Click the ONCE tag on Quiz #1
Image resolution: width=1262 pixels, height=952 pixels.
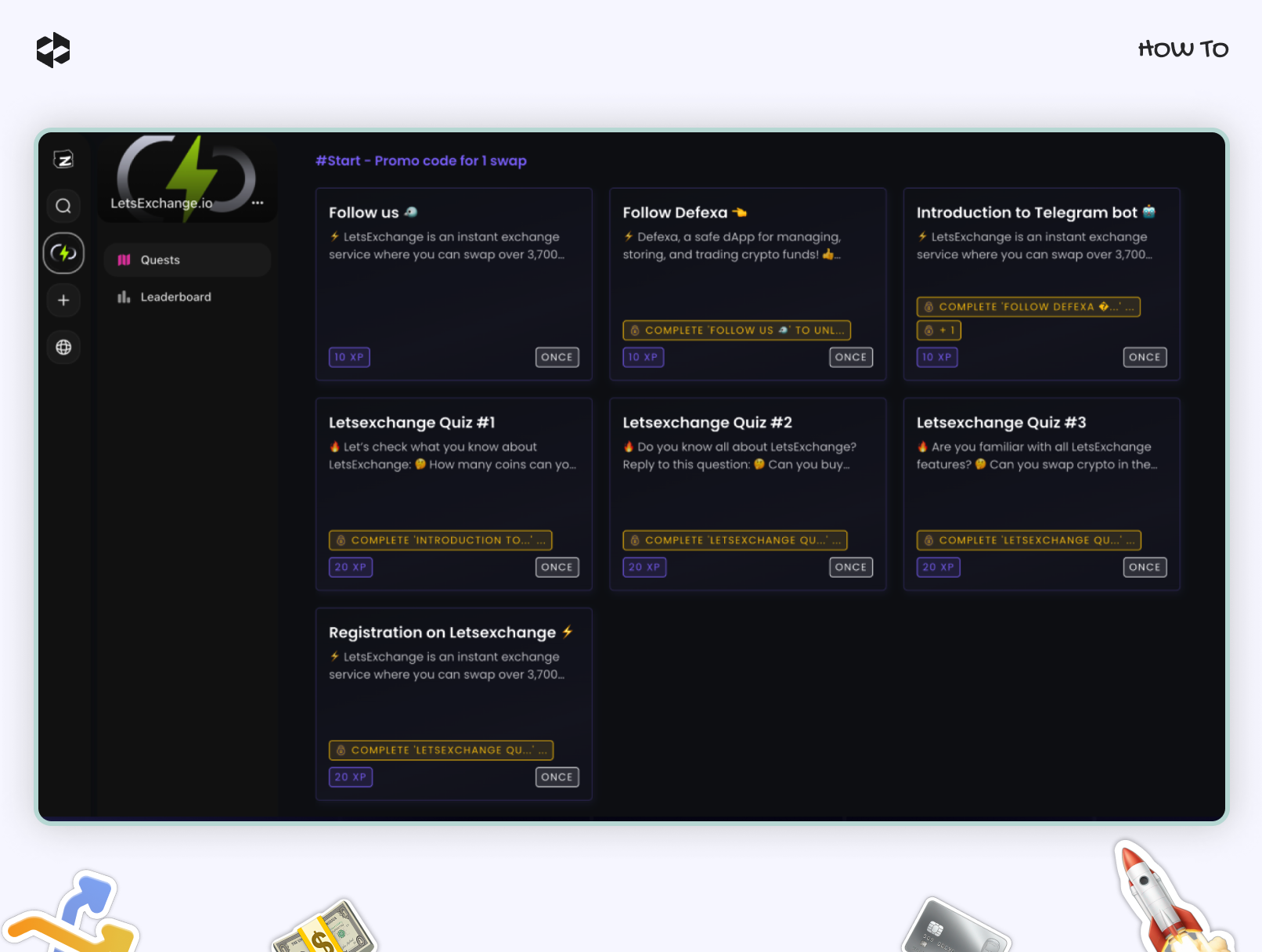(557, 567)
